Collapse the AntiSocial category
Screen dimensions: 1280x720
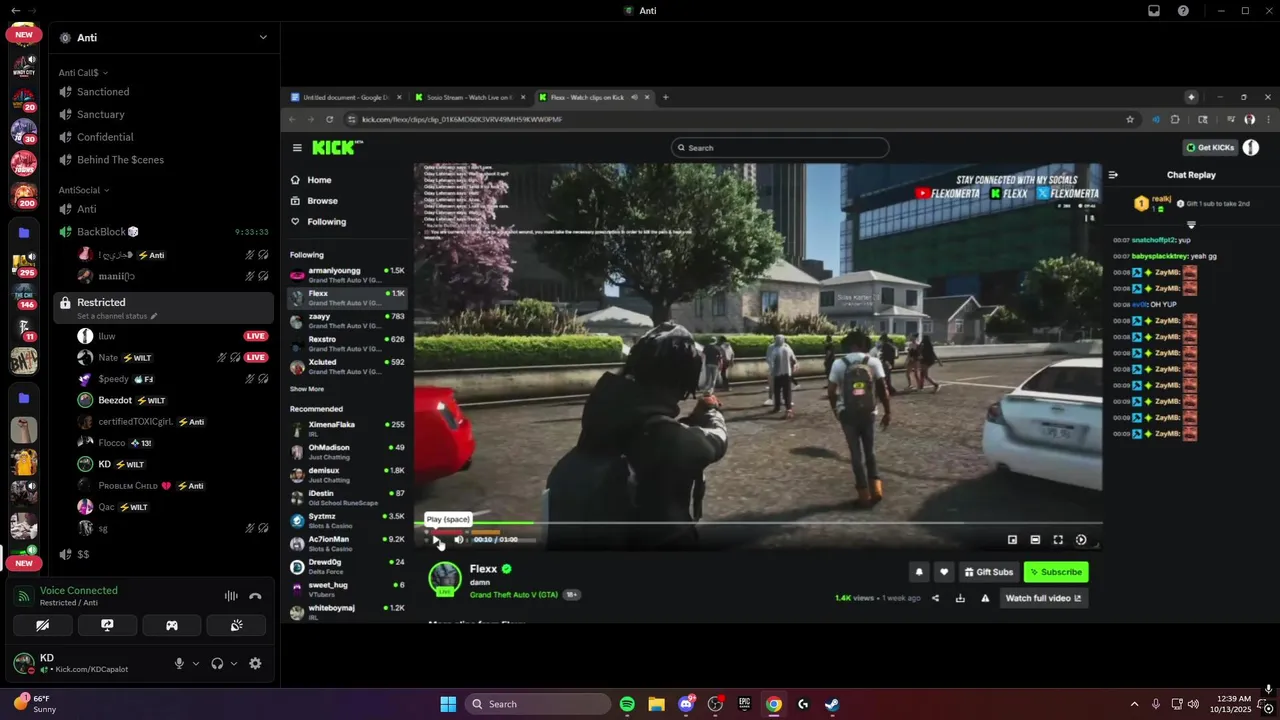(84, 190)
